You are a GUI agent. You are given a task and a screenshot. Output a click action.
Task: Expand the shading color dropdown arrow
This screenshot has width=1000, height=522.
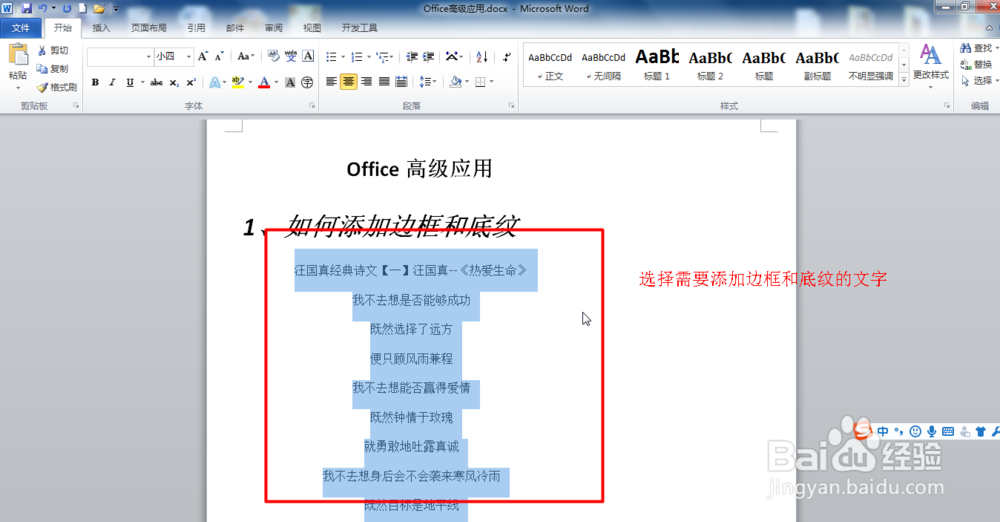pyautogui.click(x=466, y=82)
